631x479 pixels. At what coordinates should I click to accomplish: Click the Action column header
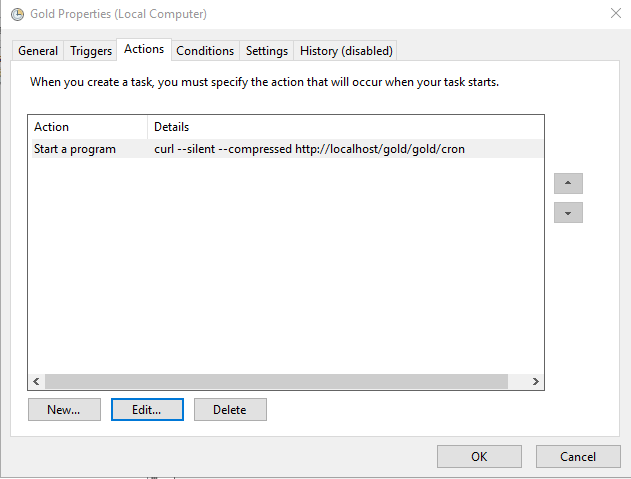point(88,127)
